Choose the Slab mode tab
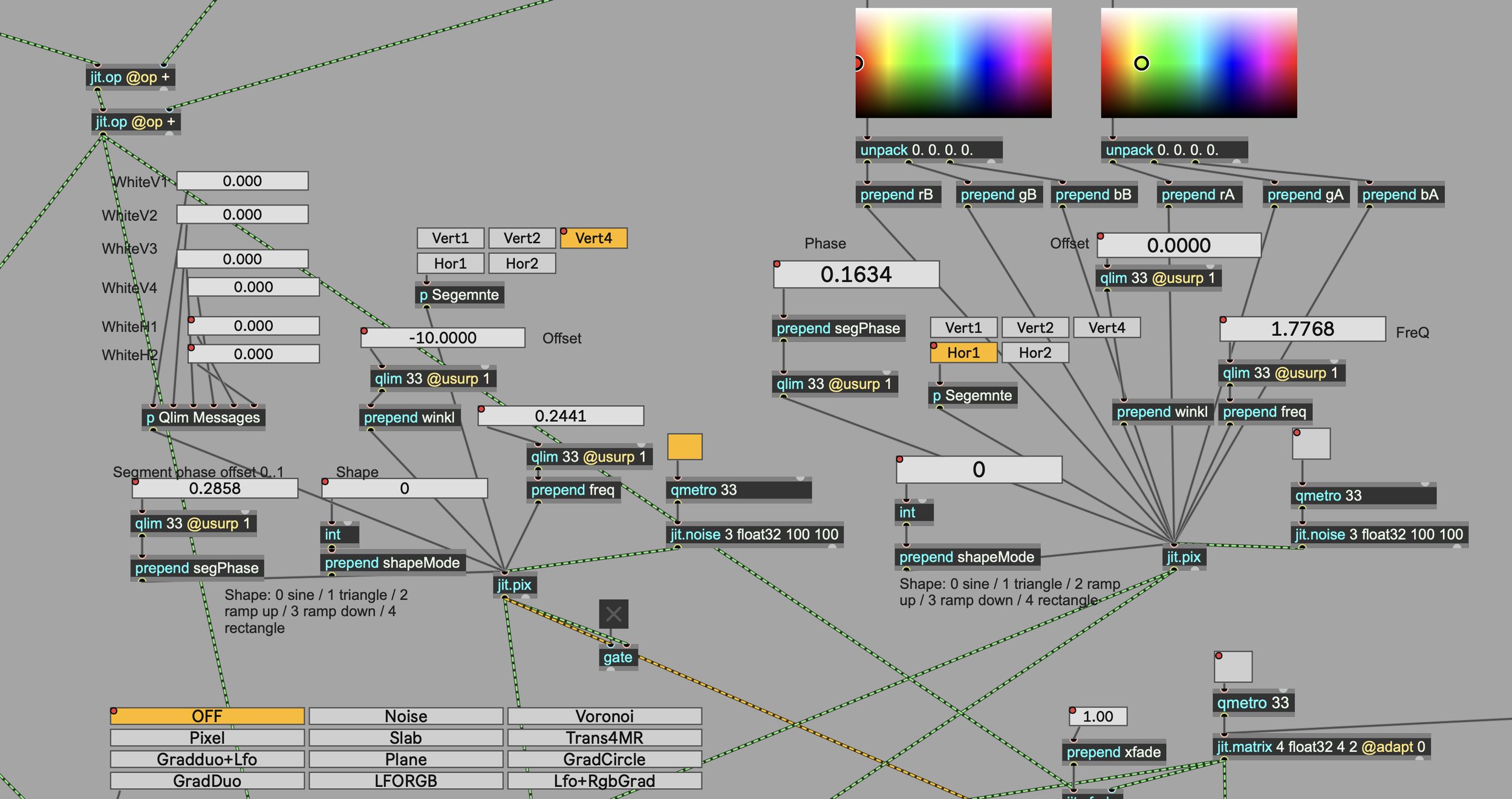This screenshot has height=799, width=1512. (x=406, y=738)
